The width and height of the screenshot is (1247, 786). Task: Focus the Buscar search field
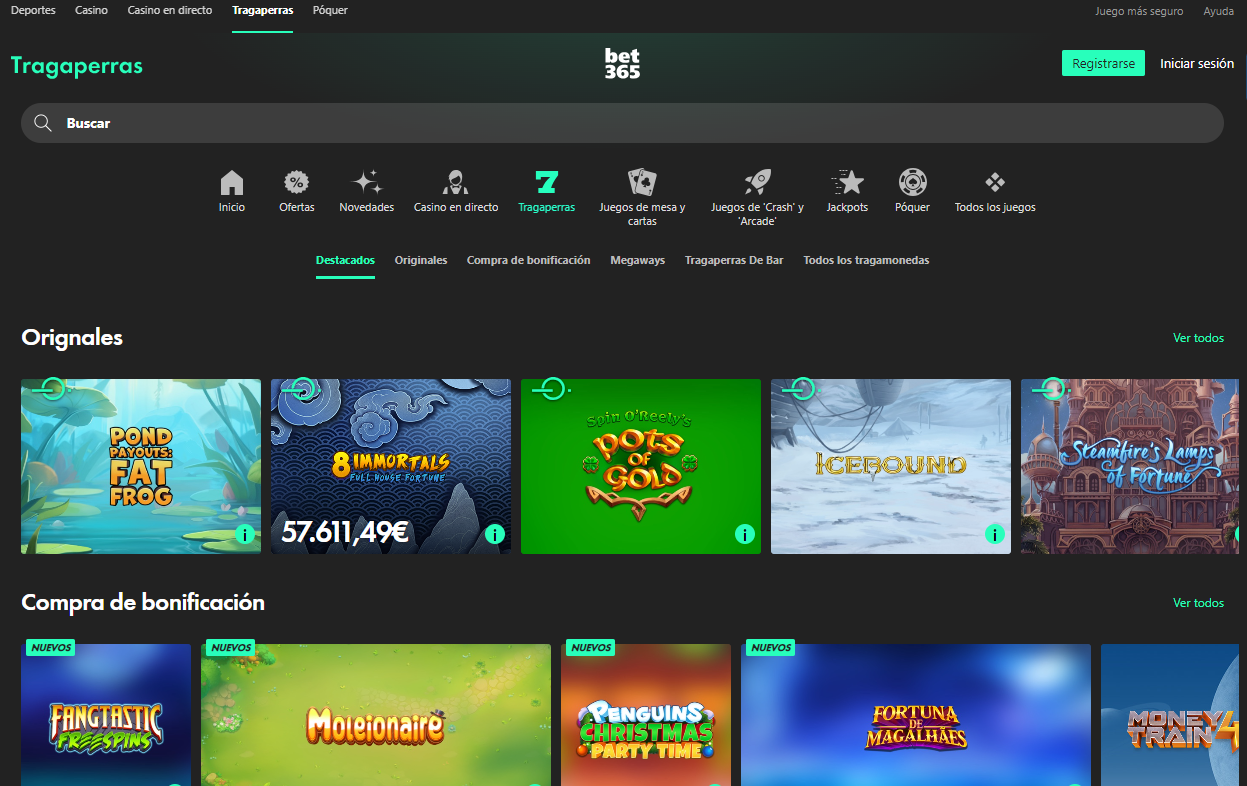tap(622, 123)
